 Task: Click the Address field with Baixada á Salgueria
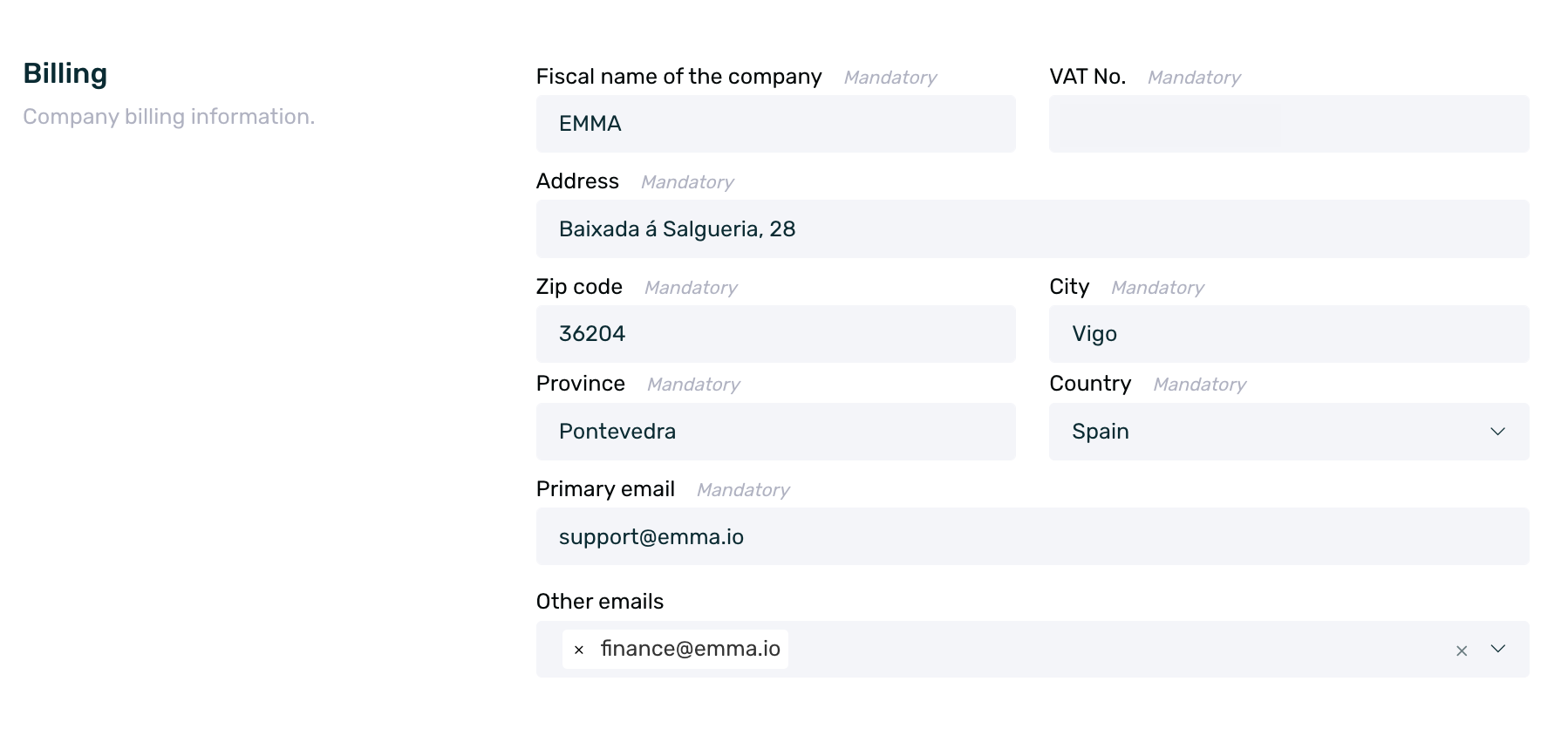(1032, 228)
